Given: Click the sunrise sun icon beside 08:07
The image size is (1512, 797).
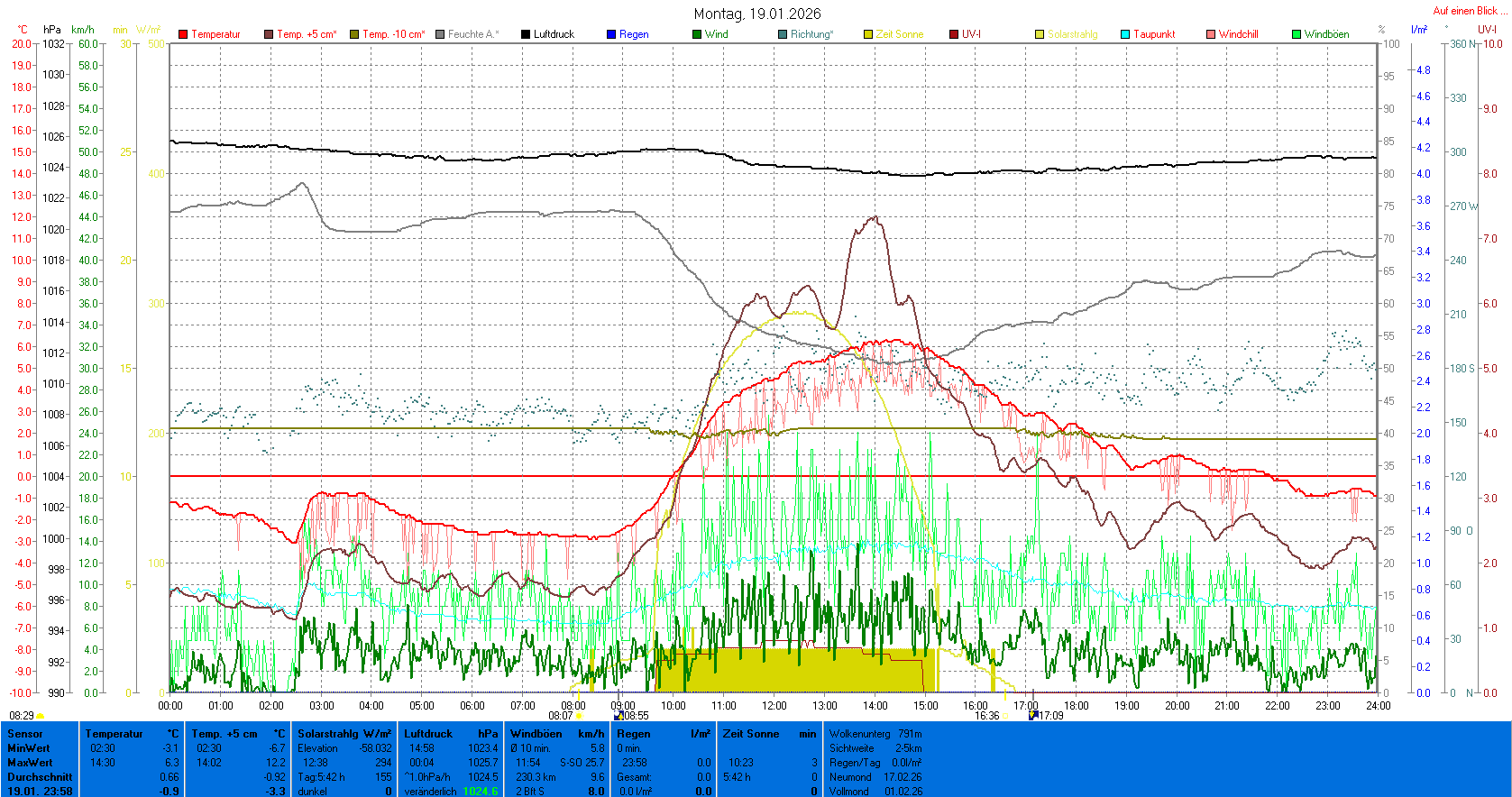Looking at the screenshot, I should pyautogui.click(x=580, y=716).
